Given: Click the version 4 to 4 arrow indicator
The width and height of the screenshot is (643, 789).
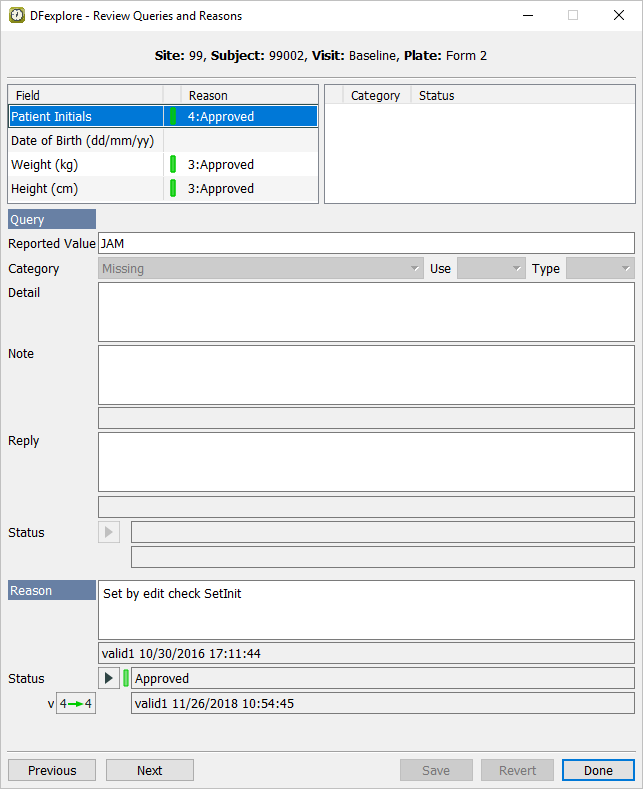Looking at the screenshot, I should 75,704.
